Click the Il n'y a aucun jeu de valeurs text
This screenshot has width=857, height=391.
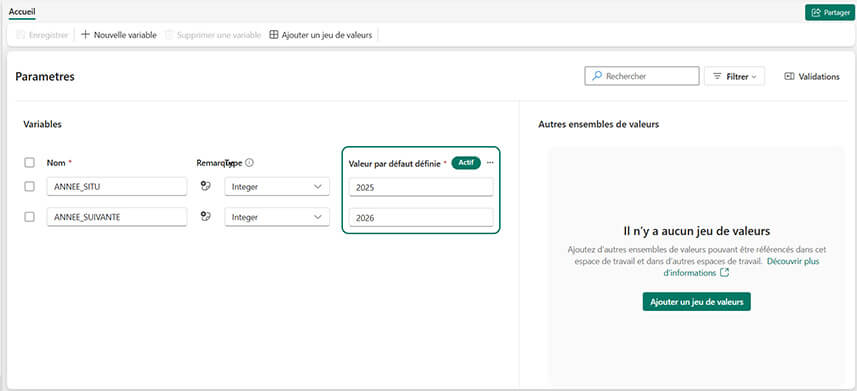click(696, 231)
